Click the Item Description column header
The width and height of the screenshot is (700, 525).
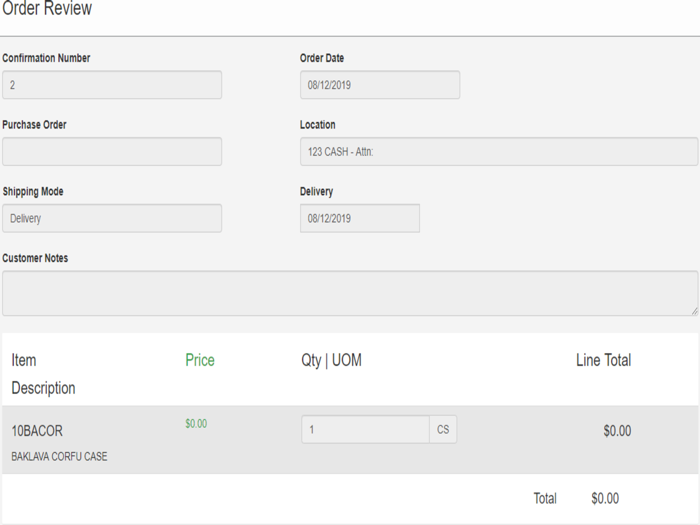point(43,374)
